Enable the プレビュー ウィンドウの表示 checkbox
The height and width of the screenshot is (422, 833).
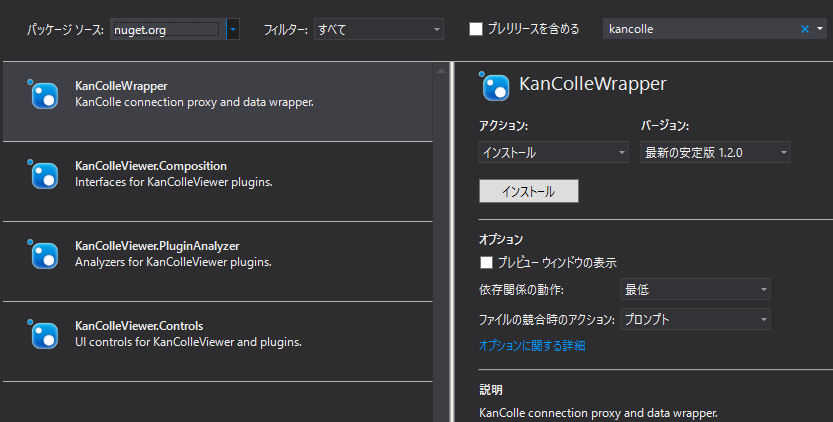[x=486, y=263]
